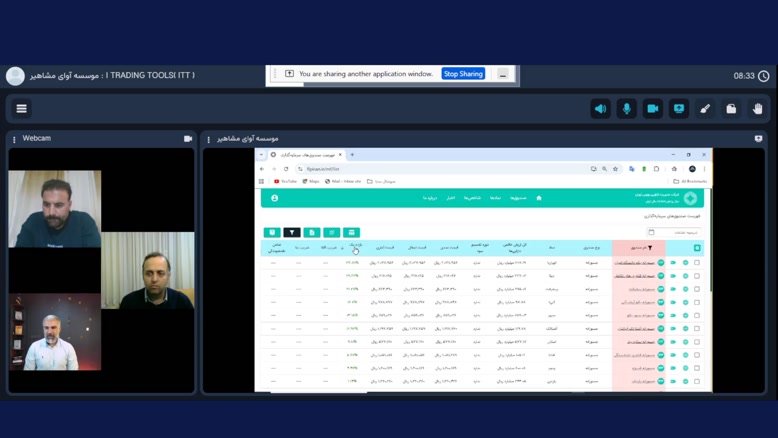778x438 pixels.
Task: Select the pen drawing tool icon
Action: click(x=705, y=108)
